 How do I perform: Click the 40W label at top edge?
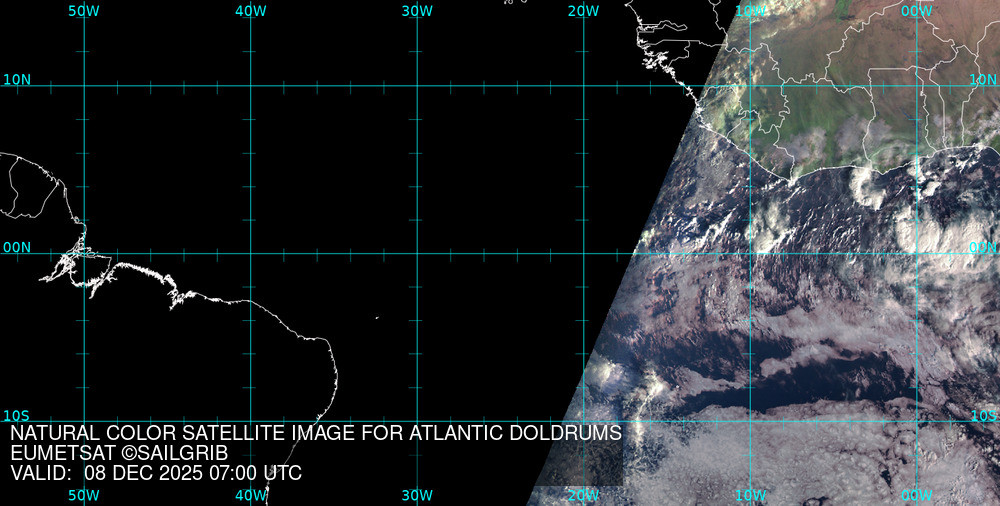(x=251, y=10)
